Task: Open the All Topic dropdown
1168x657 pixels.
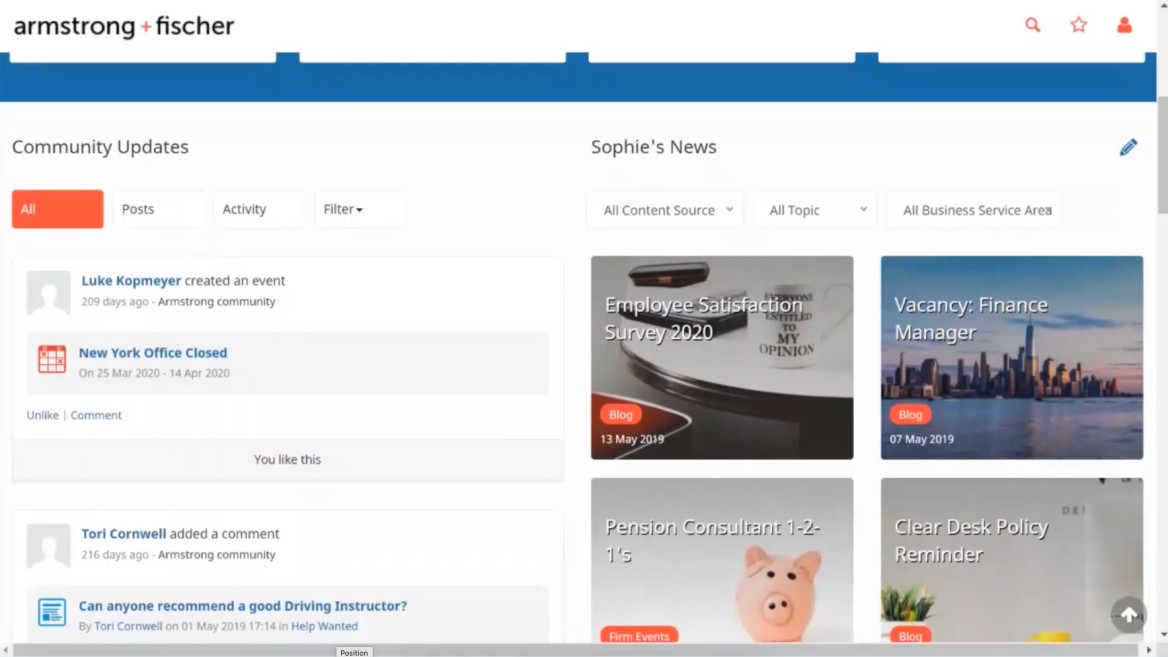Action: coord(813,210)
